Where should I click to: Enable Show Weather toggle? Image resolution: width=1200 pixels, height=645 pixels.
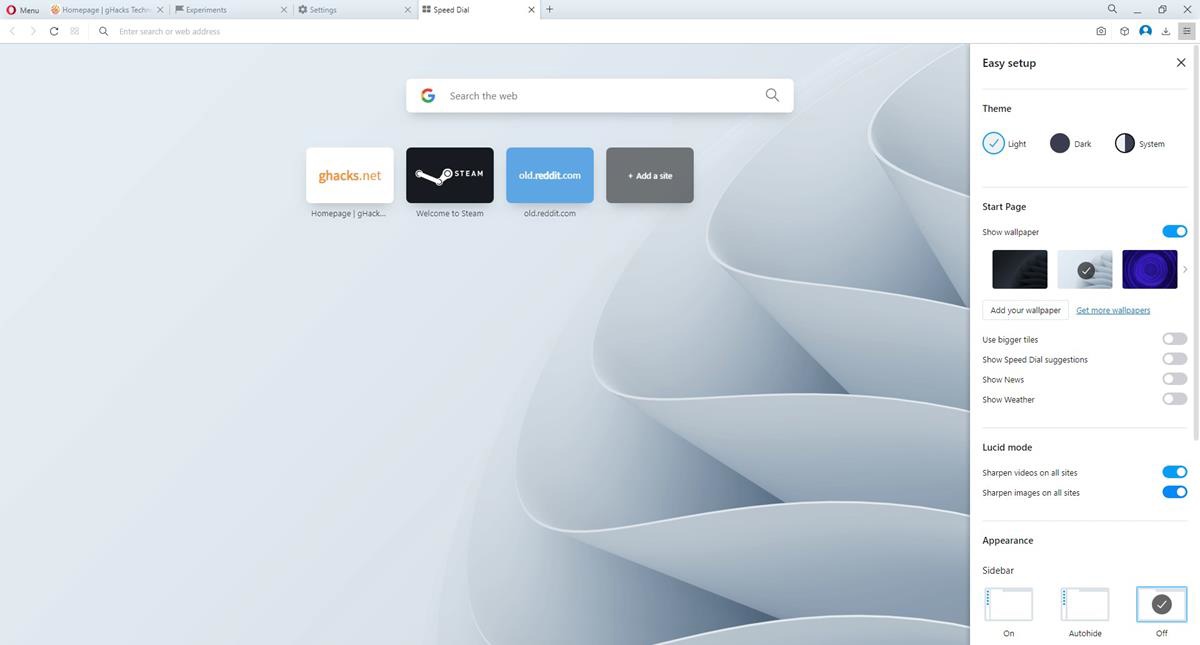point(1175,399)
